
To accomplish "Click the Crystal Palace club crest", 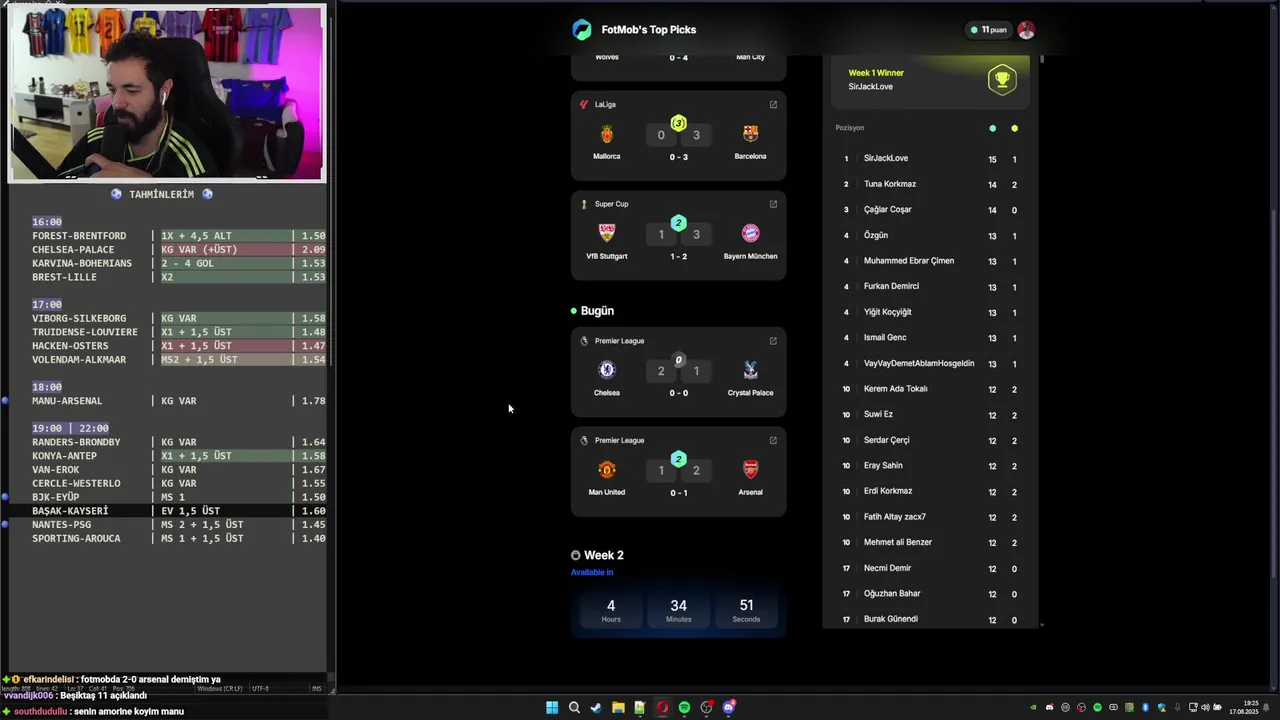I will tap(750, 370).
